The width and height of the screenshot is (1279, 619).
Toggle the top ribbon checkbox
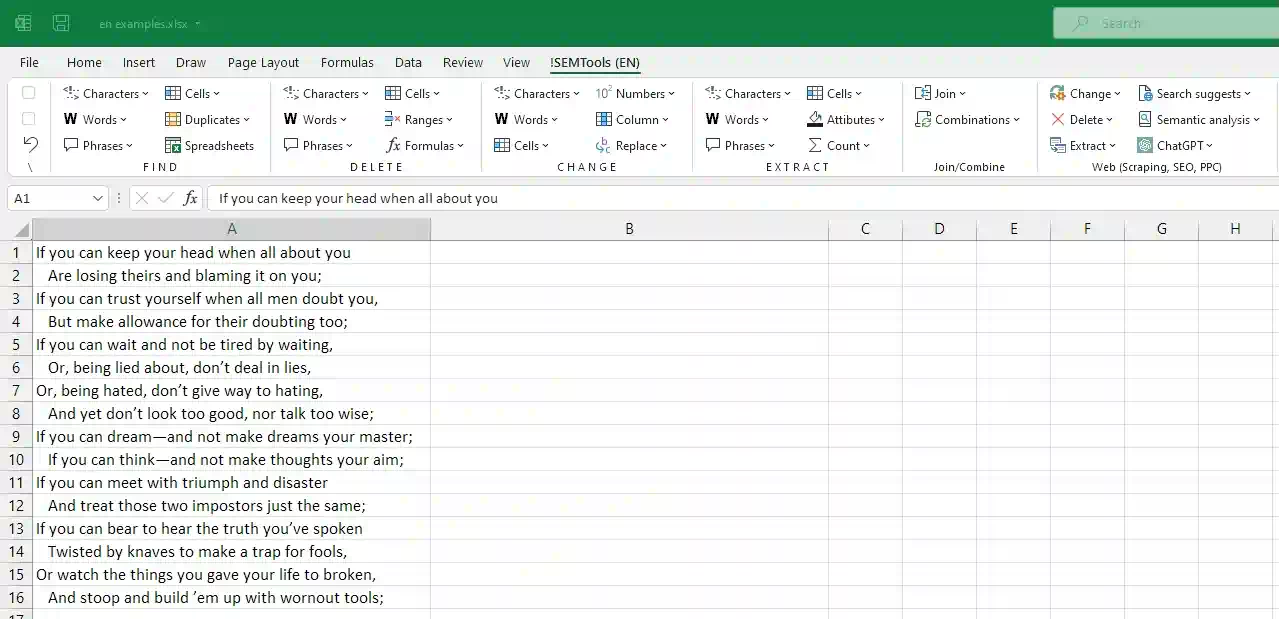29,93
